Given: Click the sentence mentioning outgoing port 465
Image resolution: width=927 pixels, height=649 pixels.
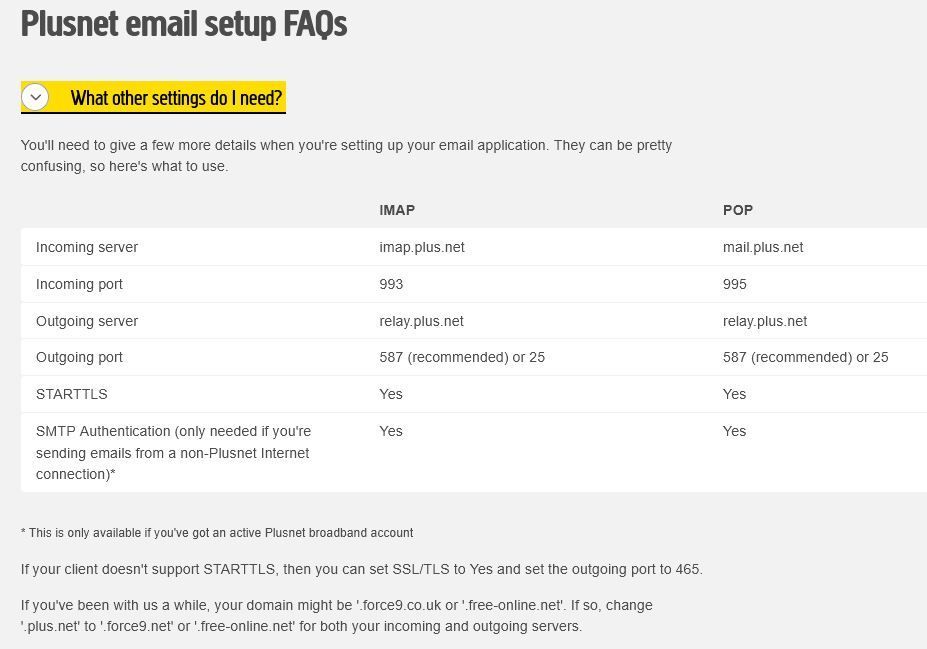Looking at the screenshot, I should (362, 569).
